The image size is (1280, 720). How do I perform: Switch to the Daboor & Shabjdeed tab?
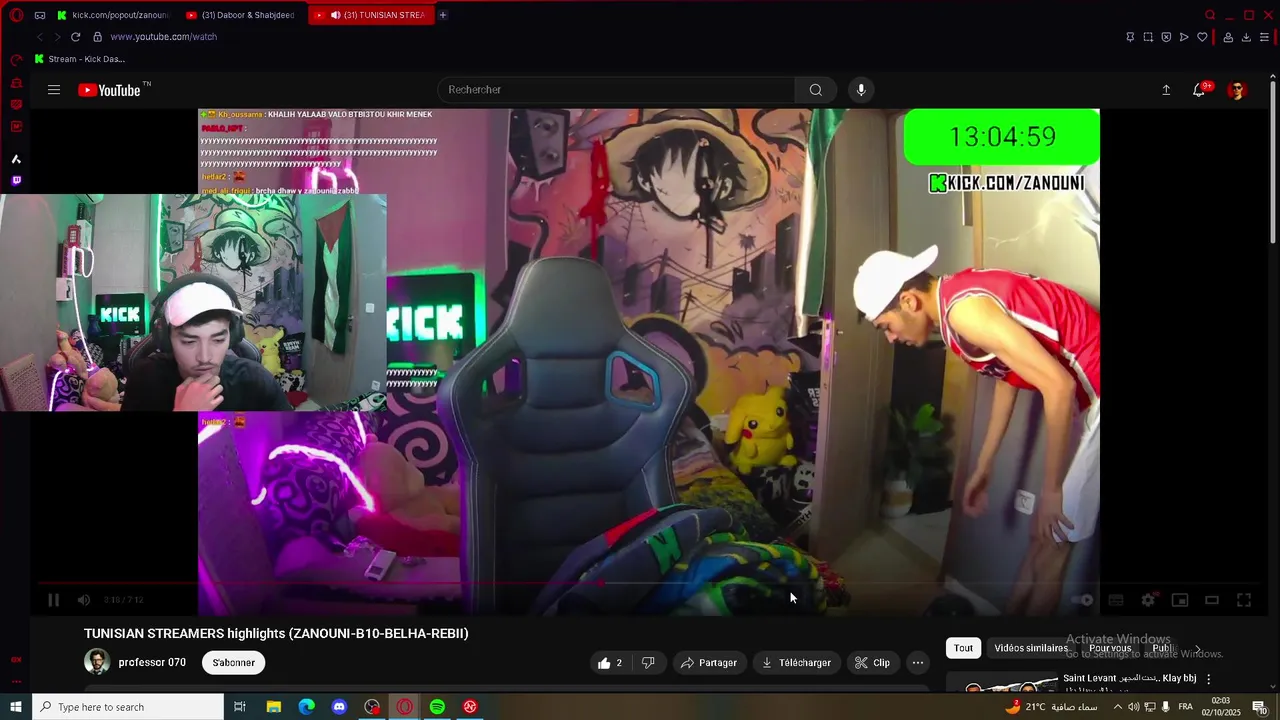tap(241, 15)
